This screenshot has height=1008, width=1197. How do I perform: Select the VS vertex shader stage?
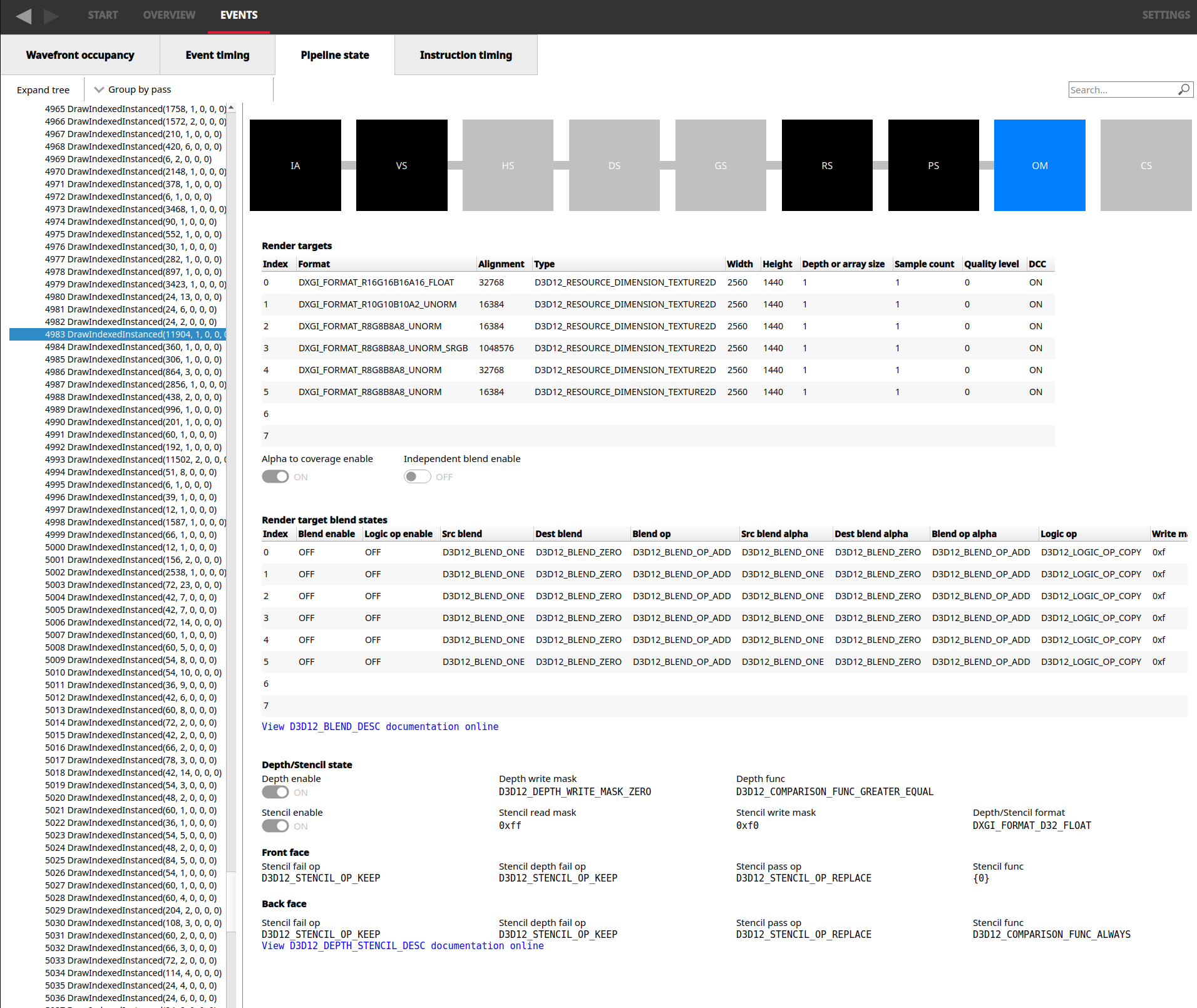401,165
